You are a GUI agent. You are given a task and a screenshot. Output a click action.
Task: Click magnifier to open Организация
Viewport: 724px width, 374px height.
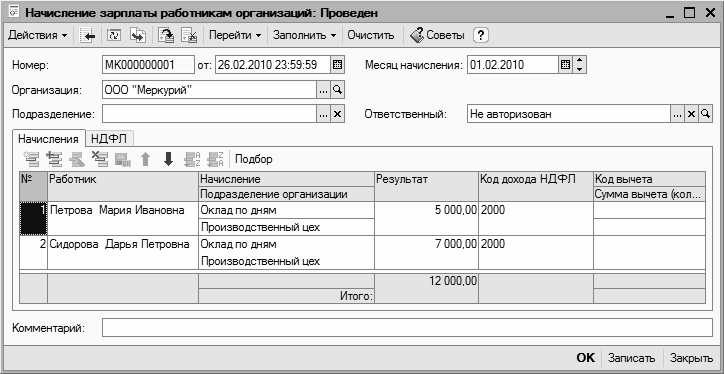point(338,90)
